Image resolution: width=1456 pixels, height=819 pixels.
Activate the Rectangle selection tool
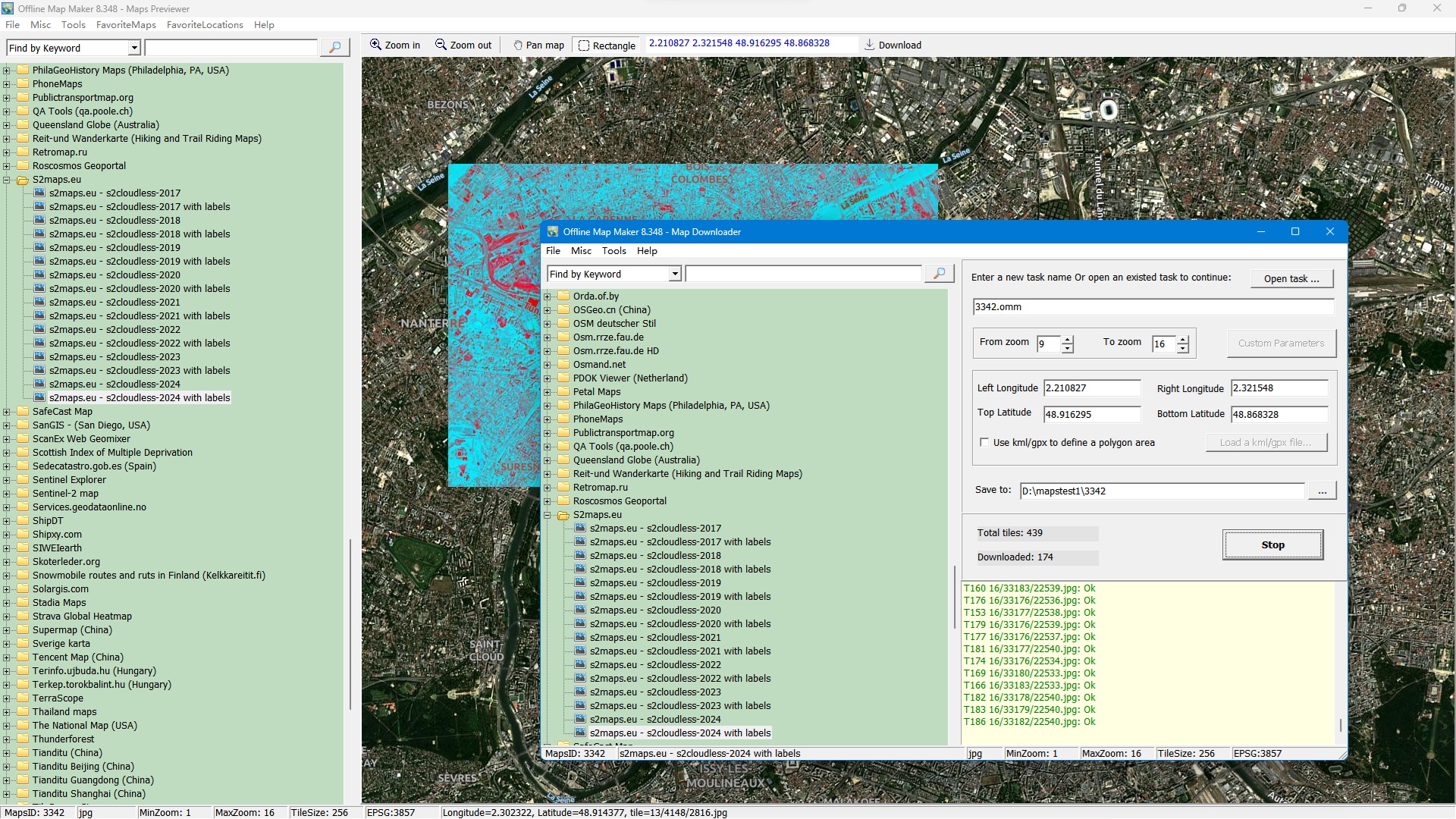[584, 45]
